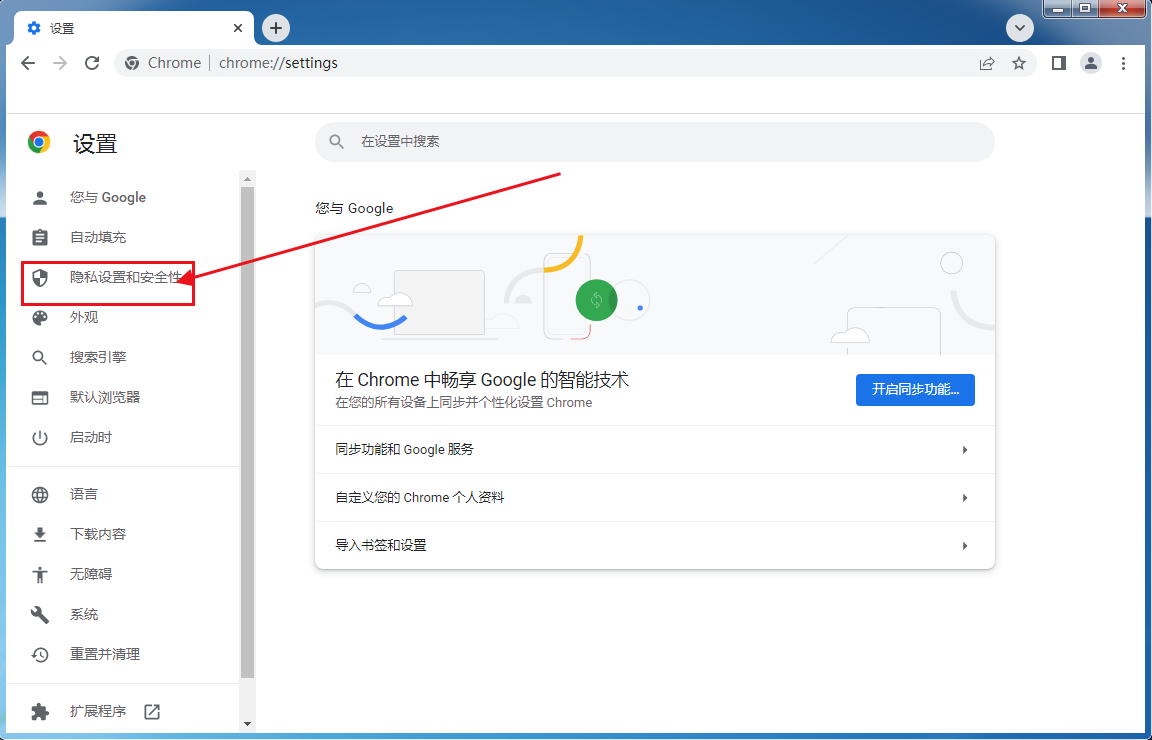Click the power icon for 启动时
Viewport: 1152px width, 740px height.
point(40,438)
